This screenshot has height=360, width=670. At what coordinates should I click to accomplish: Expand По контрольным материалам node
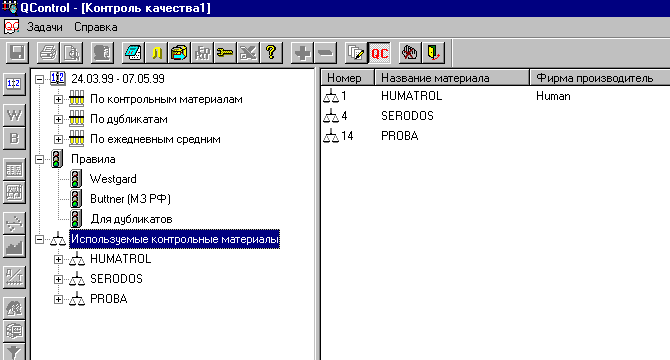click(58, 99)
